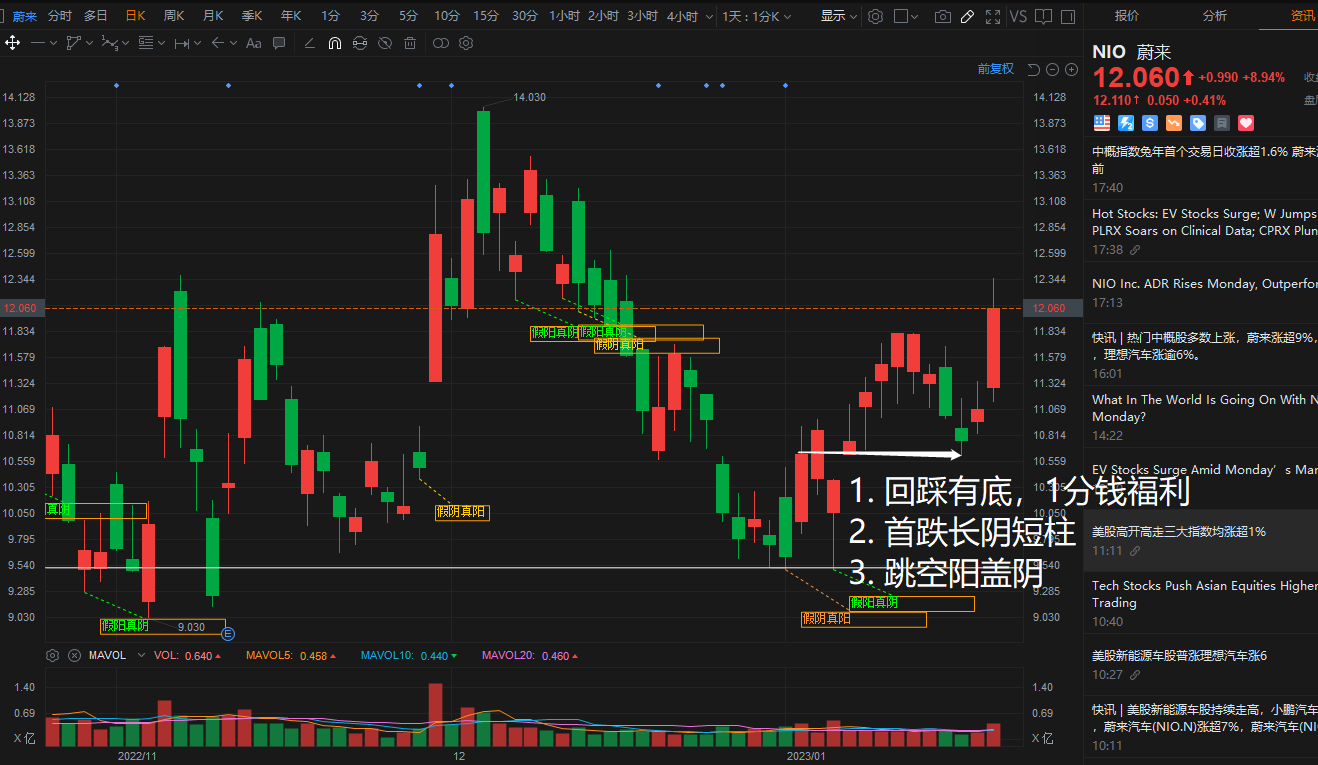This screenshot has height=765, width=1318.
Task: Click the E earnings marker on chart
Action: coord(228,633)
